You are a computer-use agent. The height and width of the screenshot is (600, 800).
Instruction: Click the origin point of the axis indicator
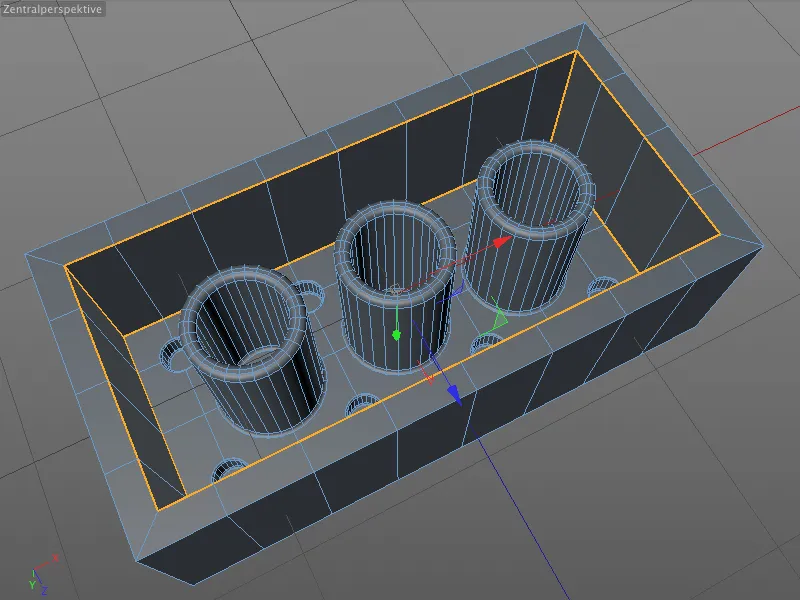pos(34,569)
